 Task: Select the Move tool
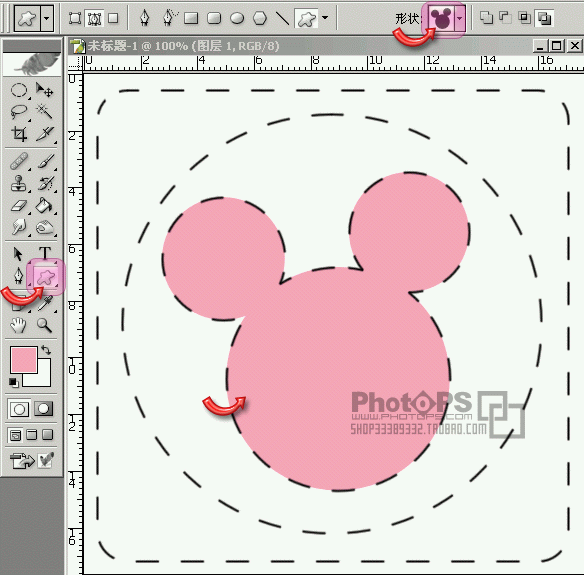44,90
